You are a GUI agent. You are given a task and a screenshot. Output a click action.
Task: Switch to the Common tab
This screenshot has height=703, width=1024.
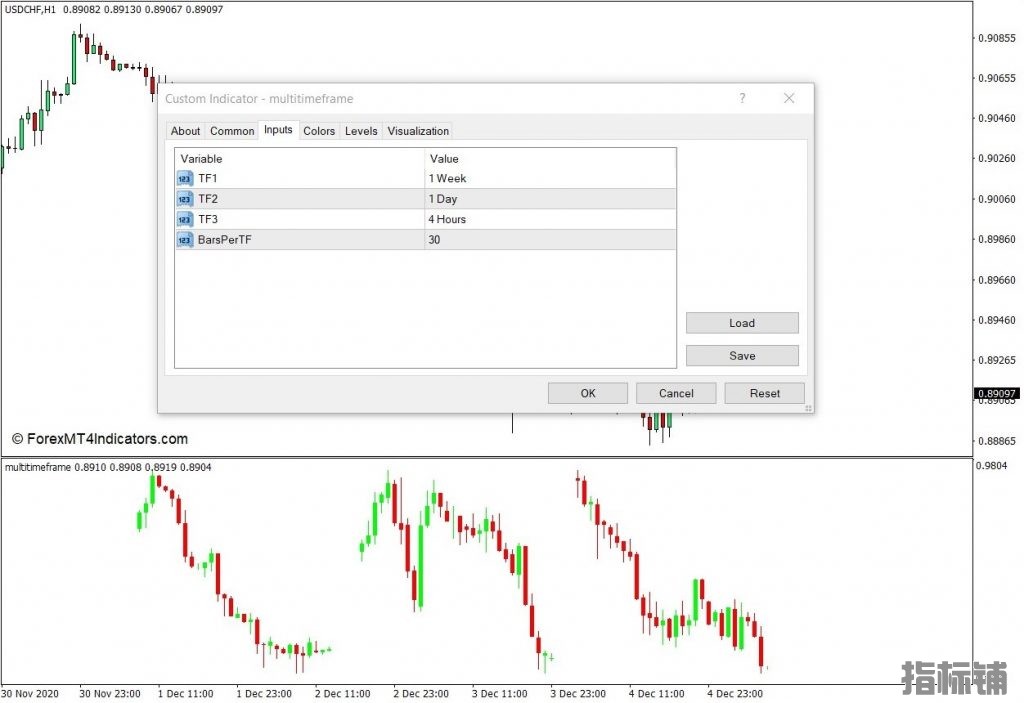[232, 131]
